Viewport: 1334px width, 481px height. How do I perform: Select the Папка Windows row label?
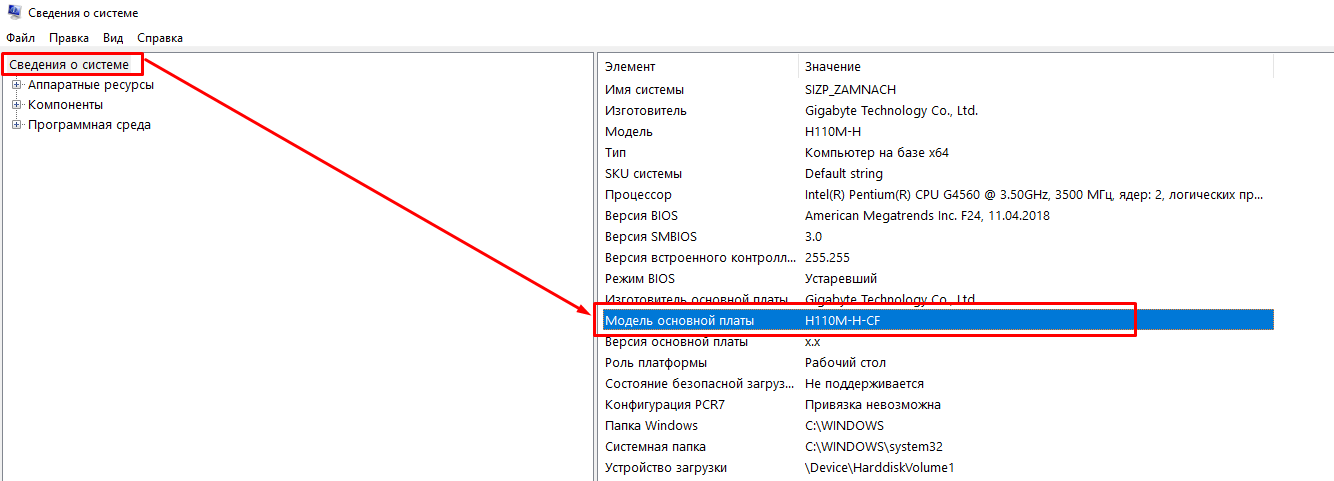[x=652, y=426]
